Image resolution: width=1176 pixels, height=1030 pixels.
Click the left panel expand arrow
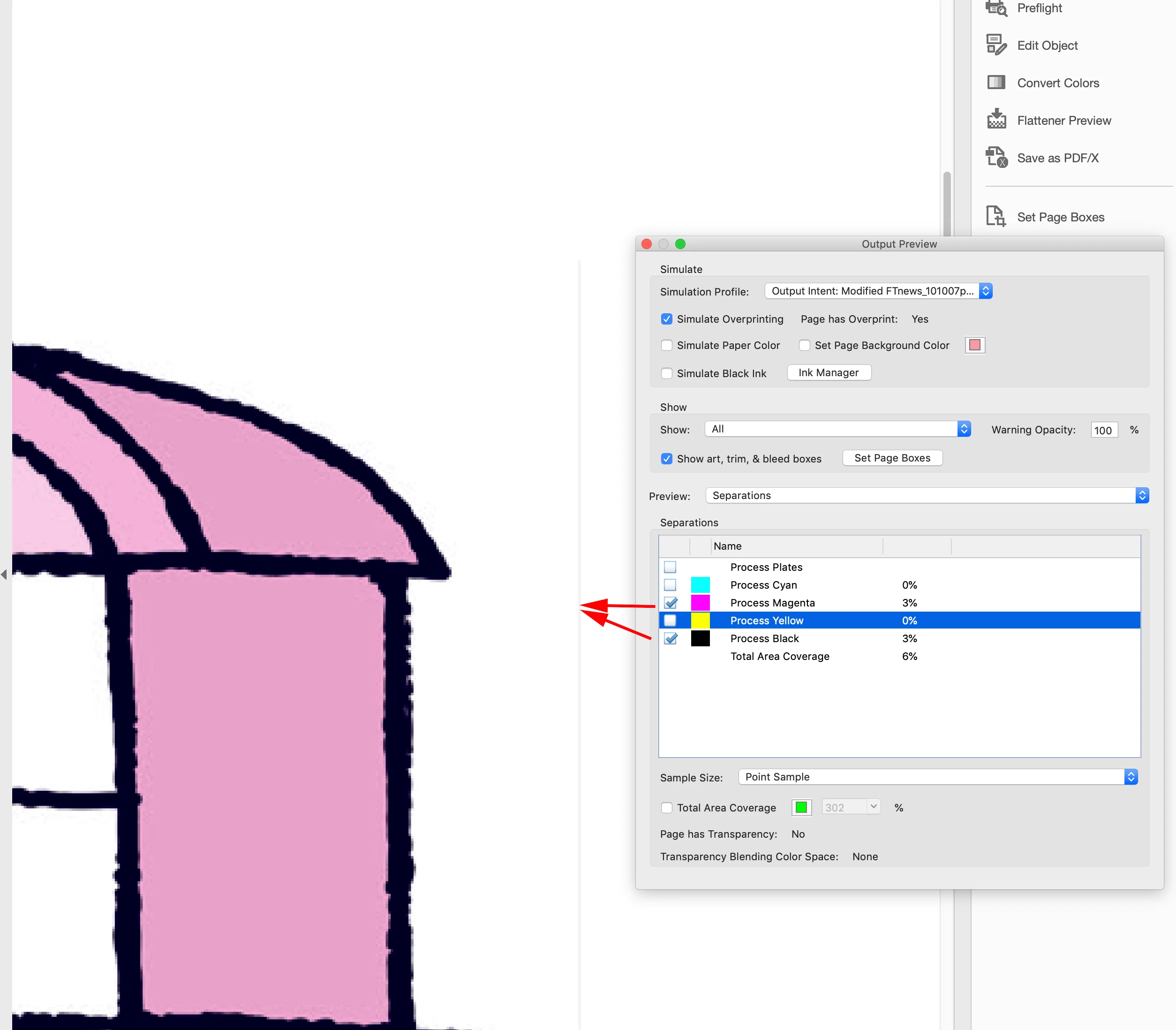point(4,574)
